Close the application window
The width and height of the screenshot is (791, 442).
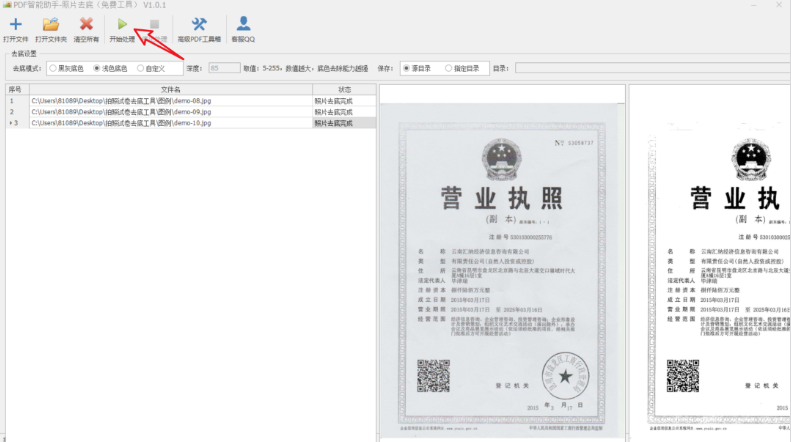tap(778, 5)
